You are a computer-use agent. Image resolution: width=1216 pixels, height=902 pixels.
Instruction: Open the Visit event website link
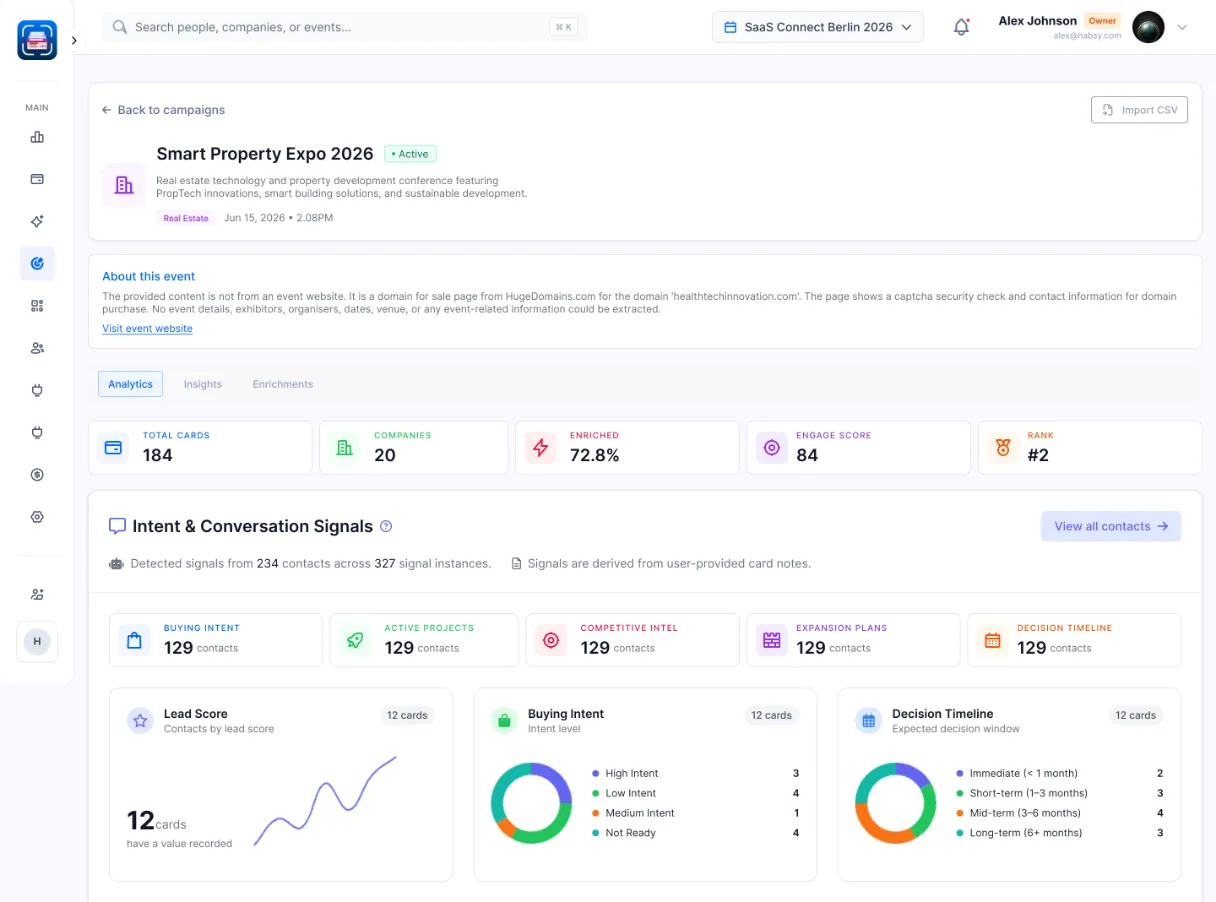point(147,328)
